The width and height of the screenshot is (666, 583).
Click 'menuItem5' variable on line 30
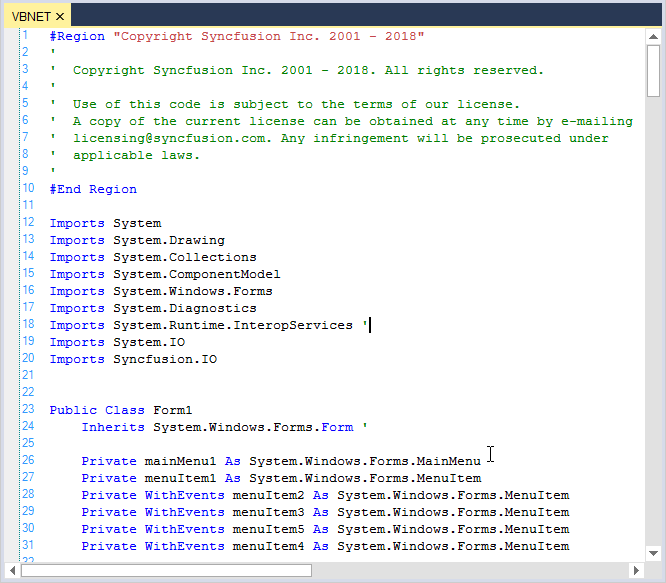(x=268, y=529)
